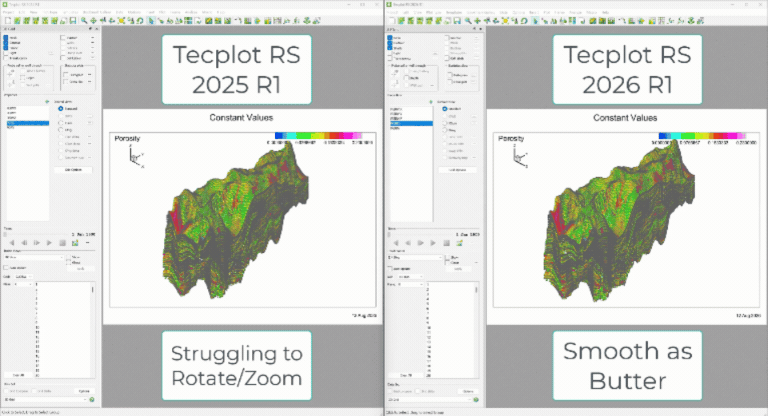Open bottom plot-type combo box in 2026 R1

430,399
